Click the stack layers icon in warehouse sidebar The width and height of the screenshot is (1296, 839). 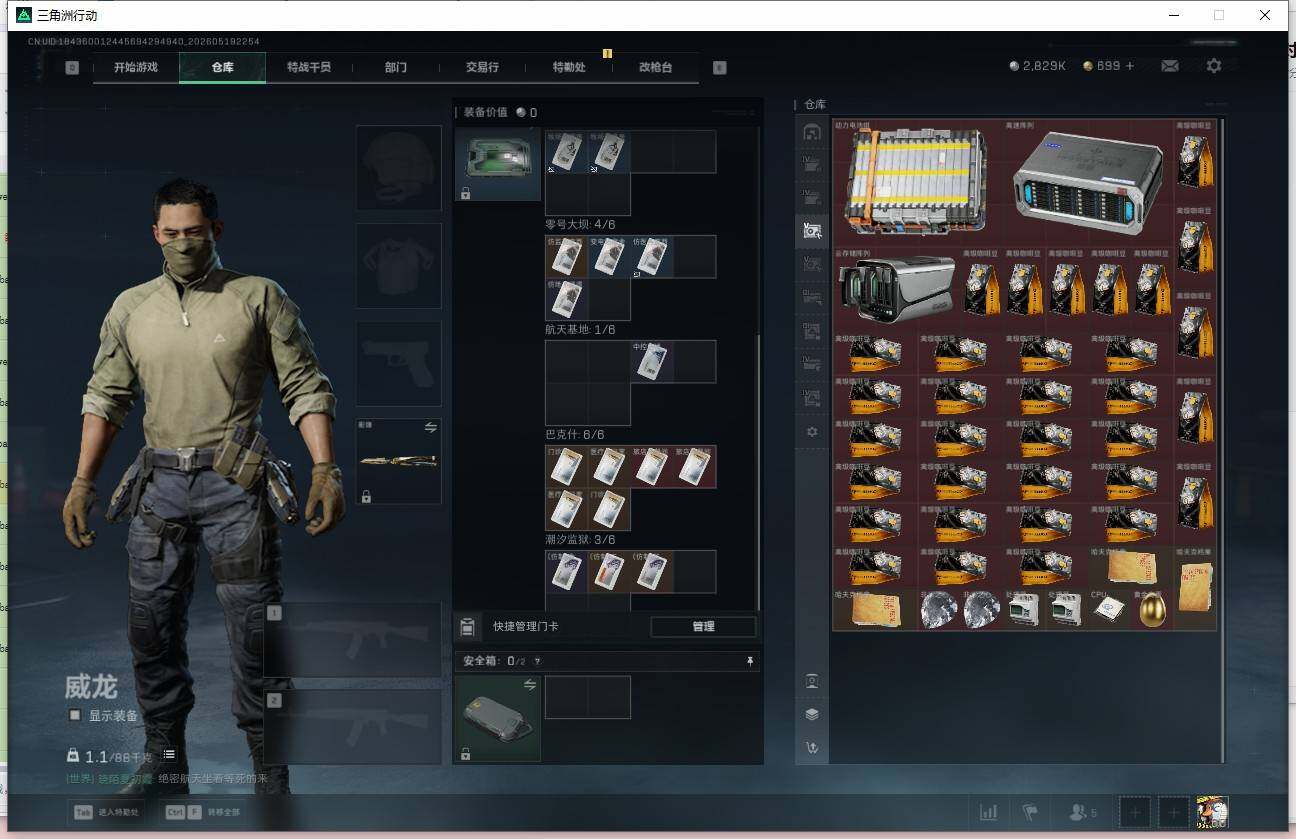[812, 714]
